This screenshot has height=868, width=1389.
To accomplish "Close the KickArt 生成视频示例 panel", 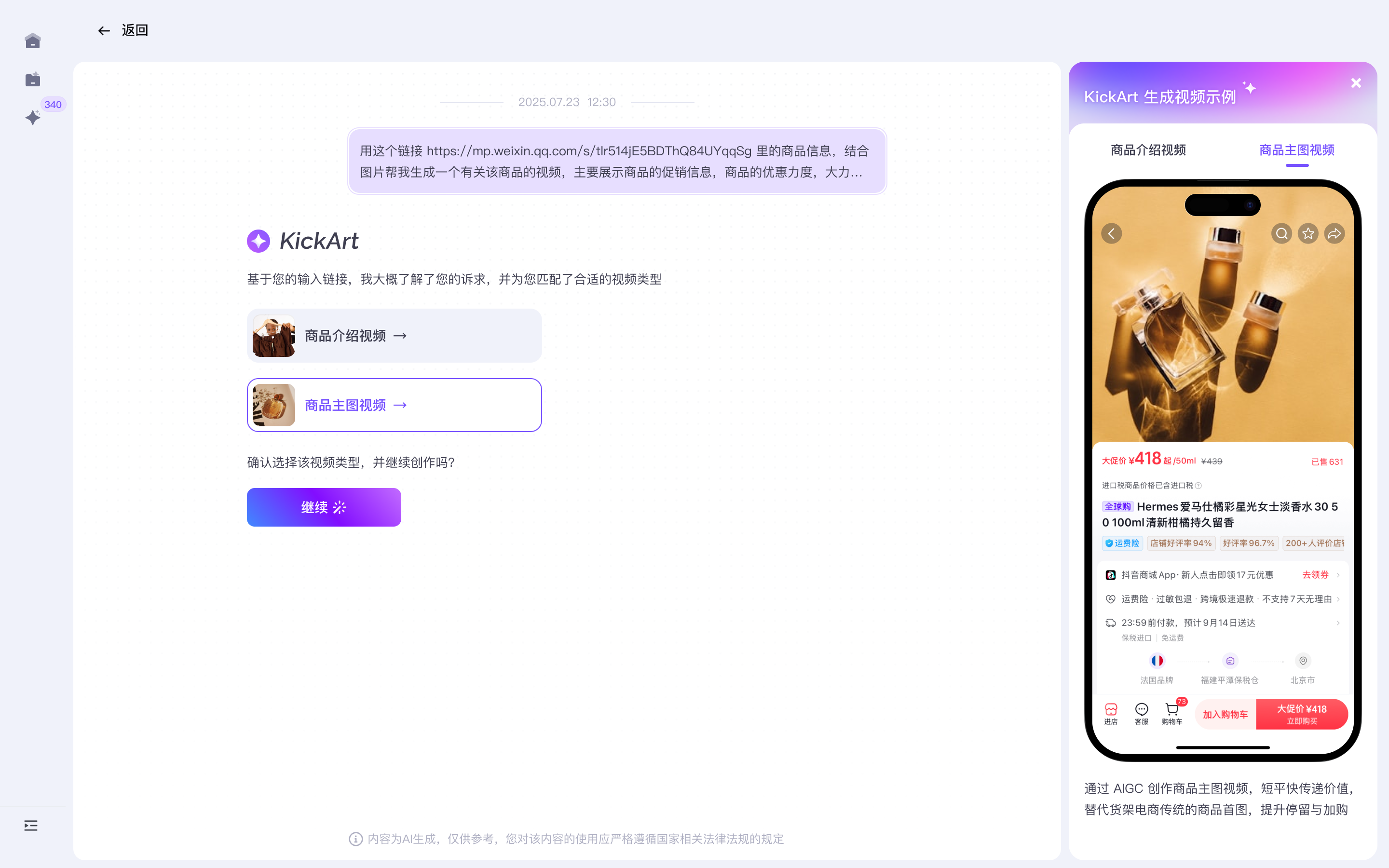I will (1356, 83).
